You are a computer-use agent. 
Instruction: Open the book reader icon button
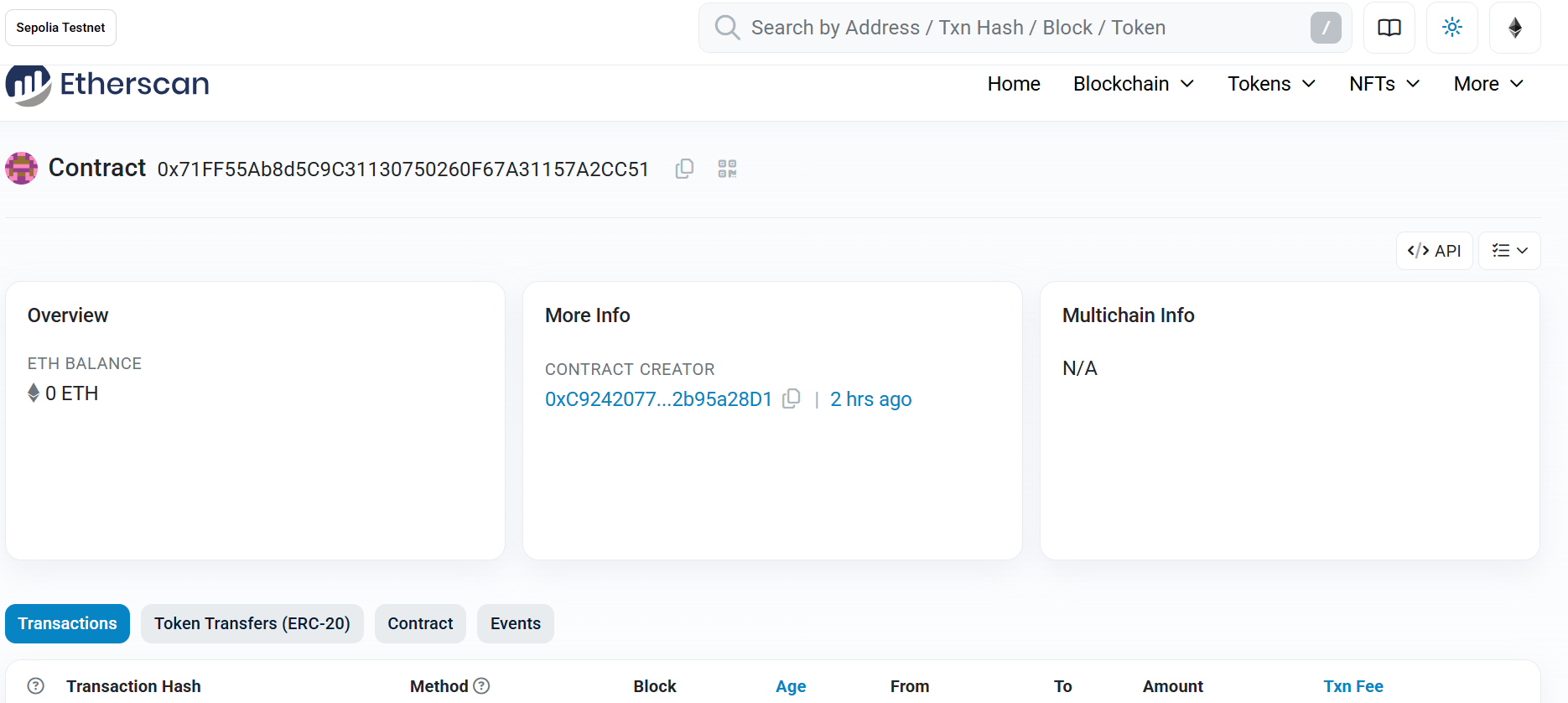point(1389,28)
